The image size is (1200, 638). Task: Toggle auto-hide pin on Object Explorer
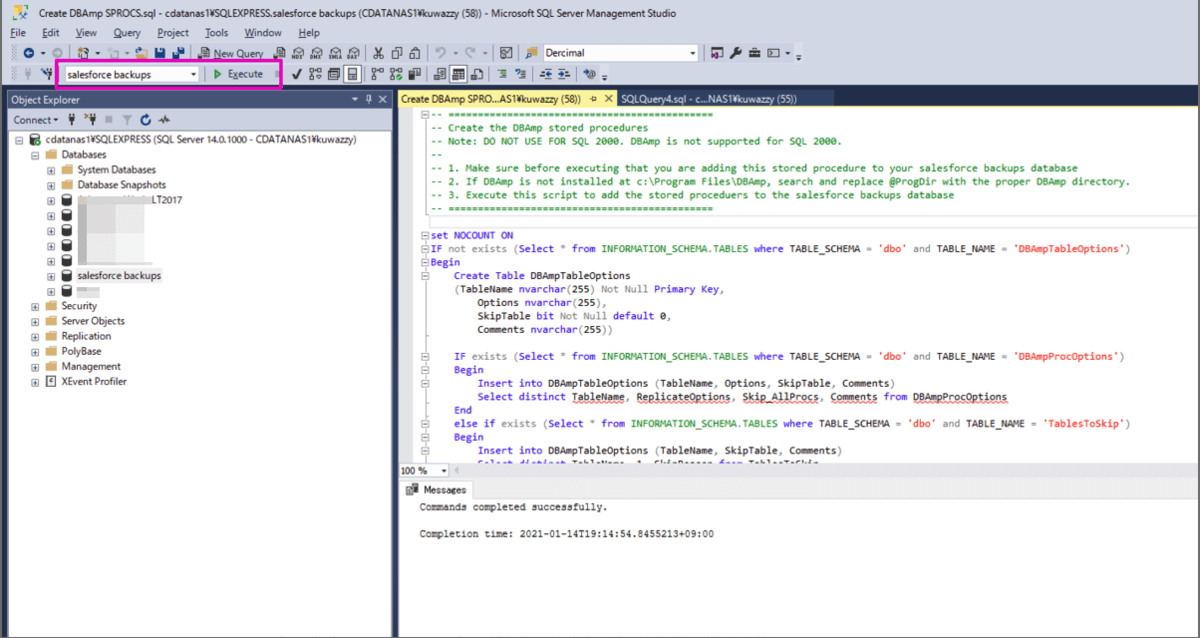[x=368, y=99]
